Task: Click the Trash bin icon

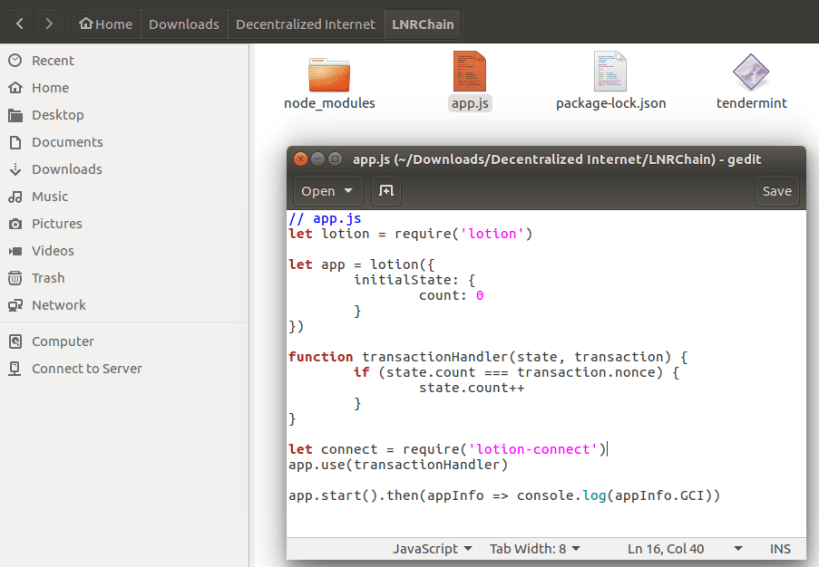Action: coord(15,278)
